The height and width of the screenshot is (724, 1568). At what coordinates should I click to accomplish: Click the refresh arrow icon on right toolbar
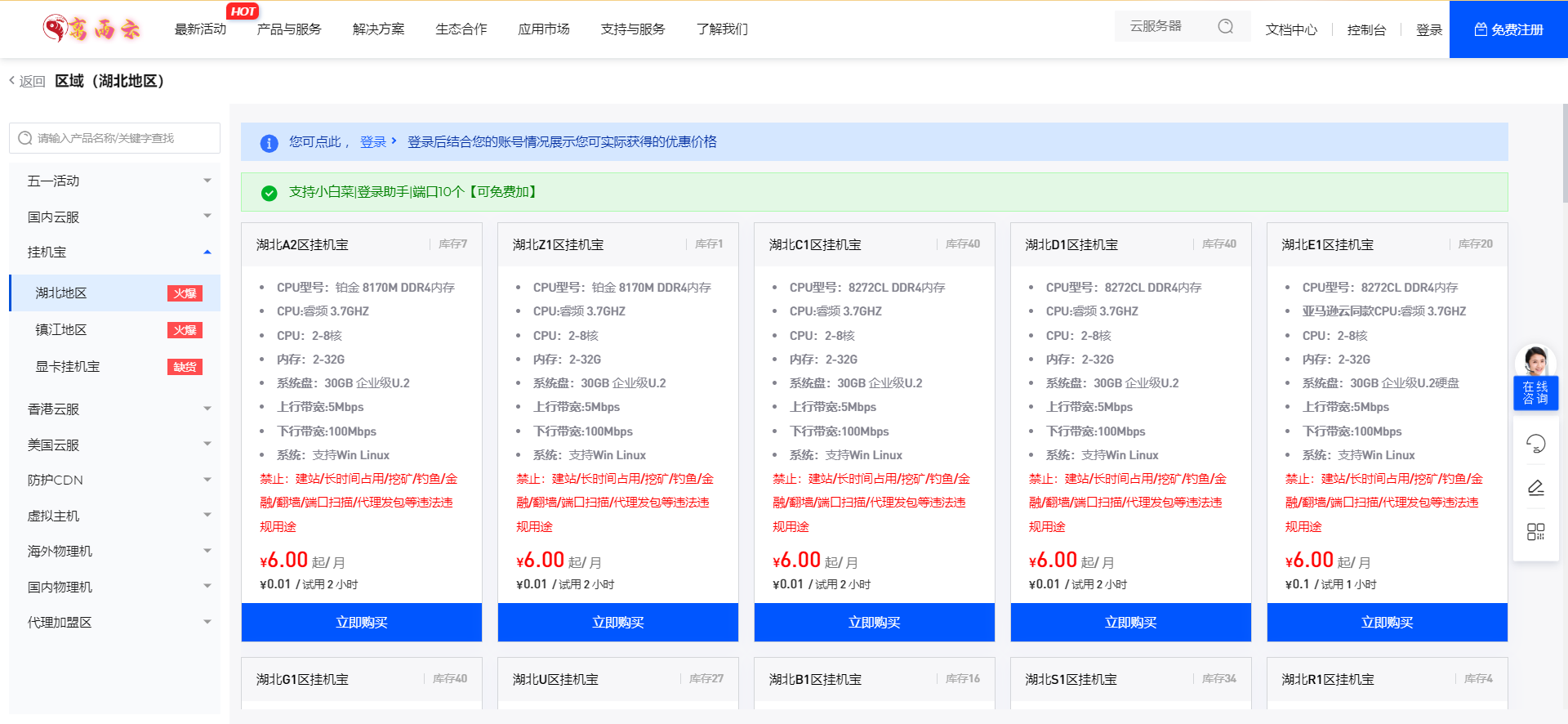[1535, 444]
